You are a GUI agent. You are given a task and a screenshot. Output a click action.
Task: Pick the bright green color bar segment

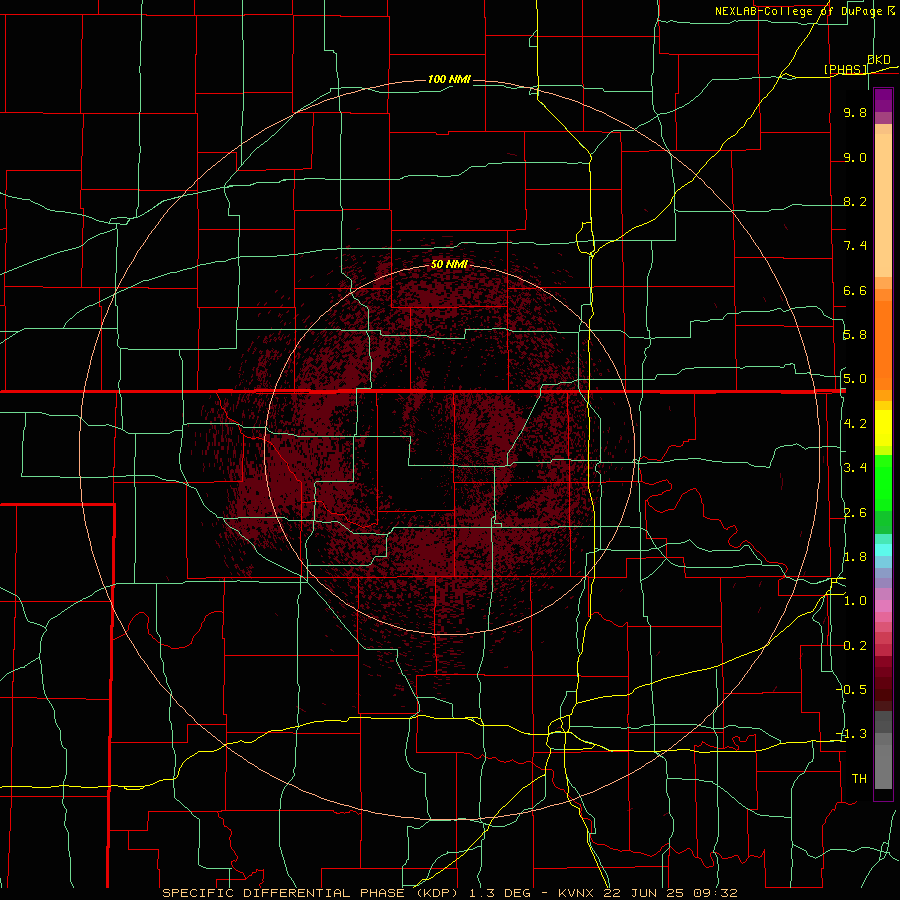tap(883, 483)
